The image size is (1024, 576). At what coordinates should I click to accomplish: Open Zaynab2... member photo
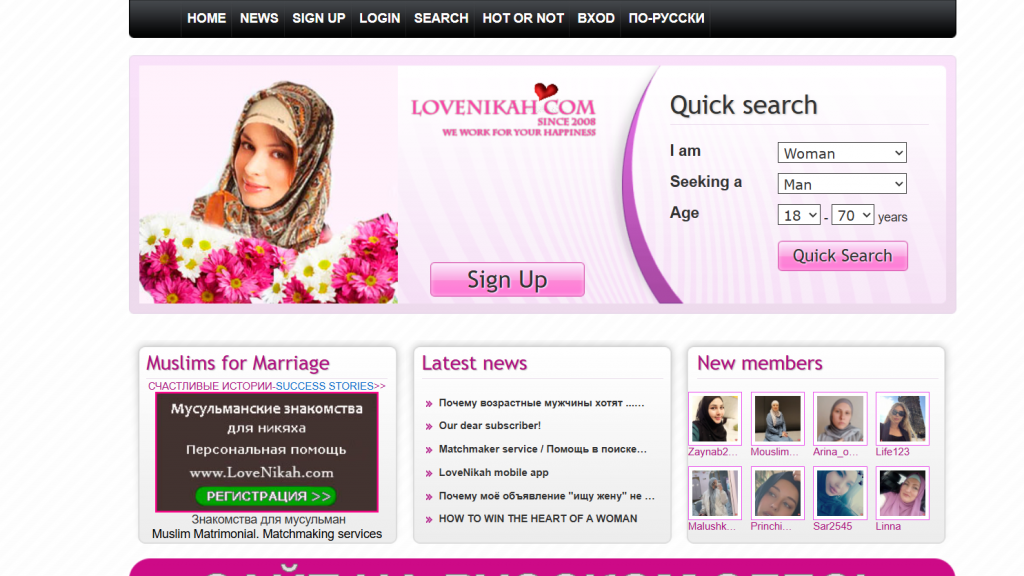tap(715, 419)
